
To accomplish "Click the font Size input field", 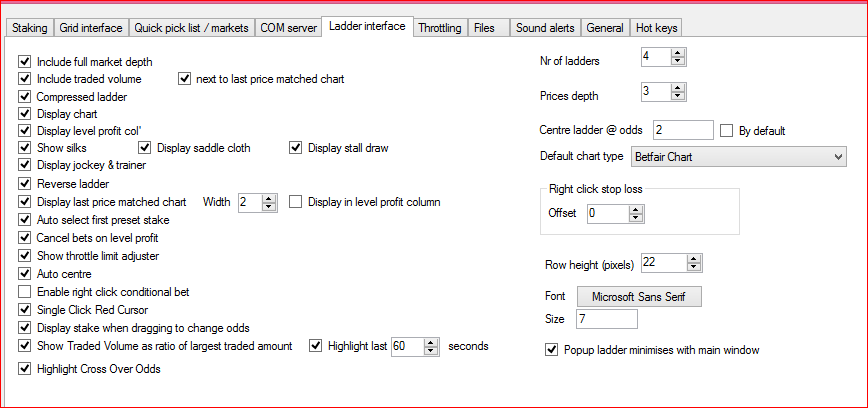I will (607, 319).
